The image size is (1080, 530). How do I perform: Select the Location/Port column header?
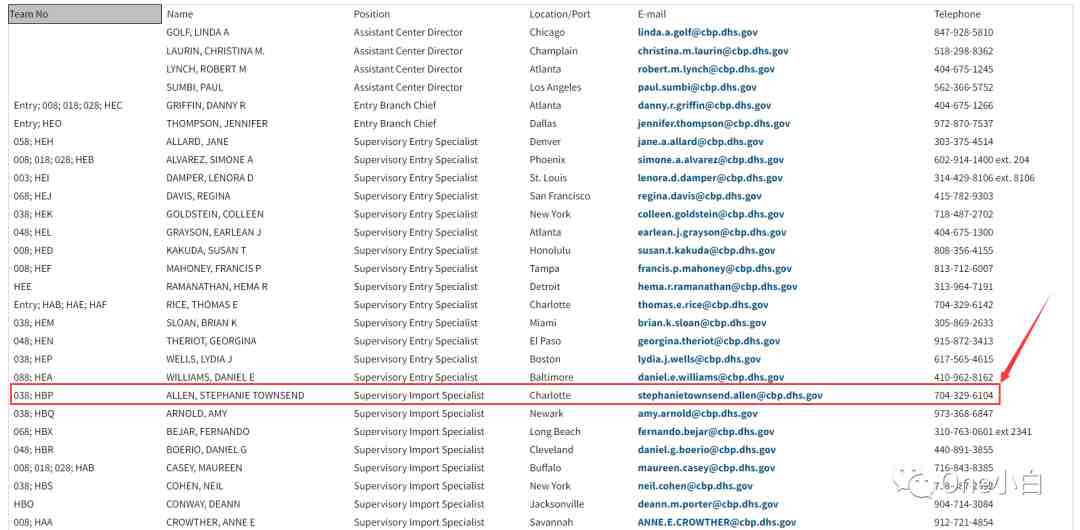560,14
